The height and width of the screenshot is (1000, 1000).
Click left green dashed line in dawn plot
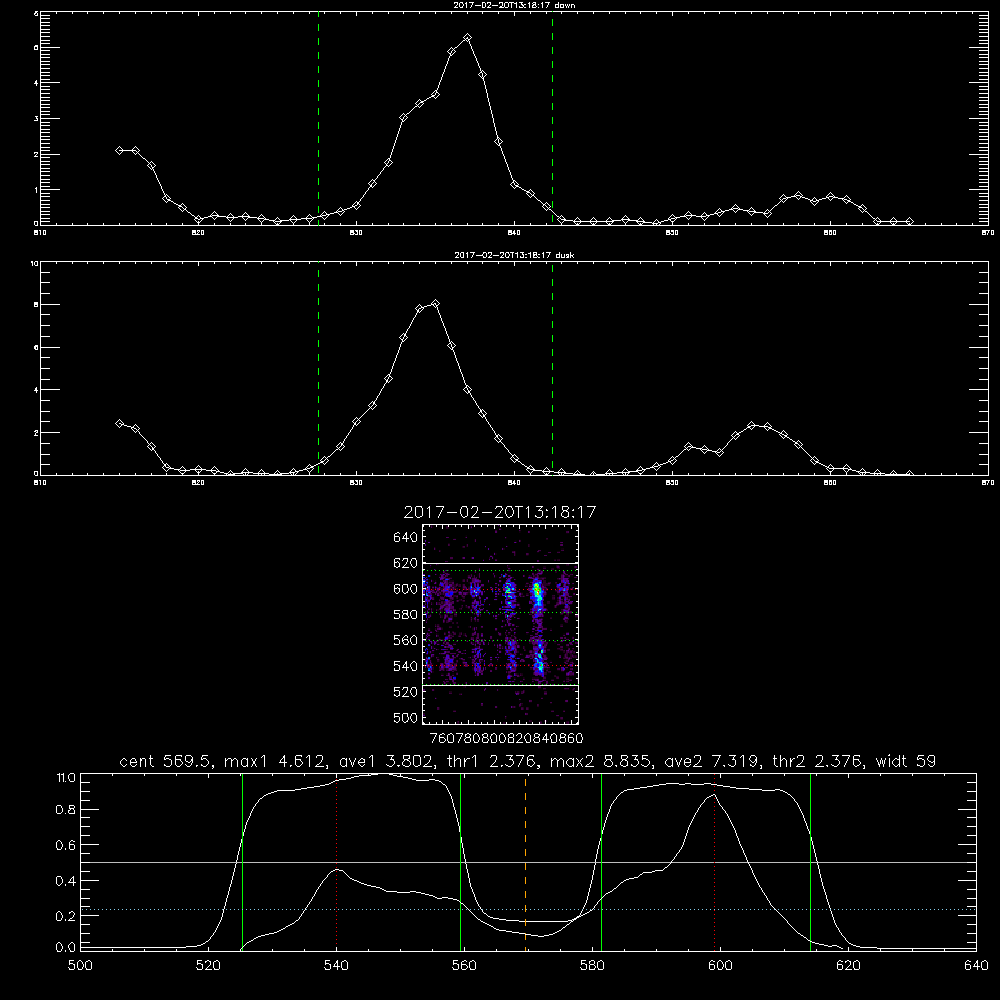318,118
